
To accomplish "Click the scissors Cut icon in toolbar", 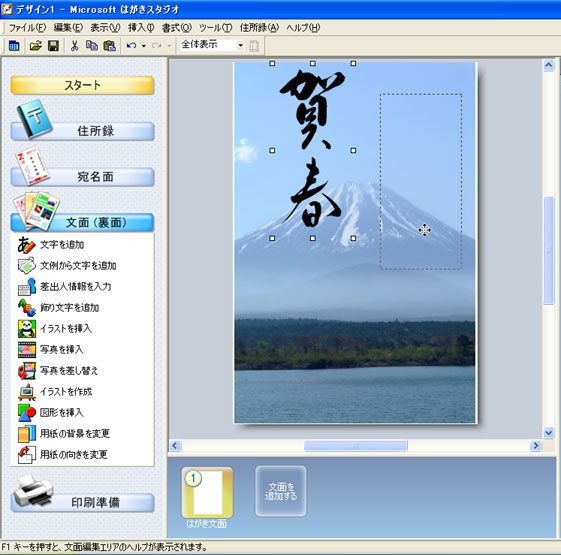I will point(74,45).
